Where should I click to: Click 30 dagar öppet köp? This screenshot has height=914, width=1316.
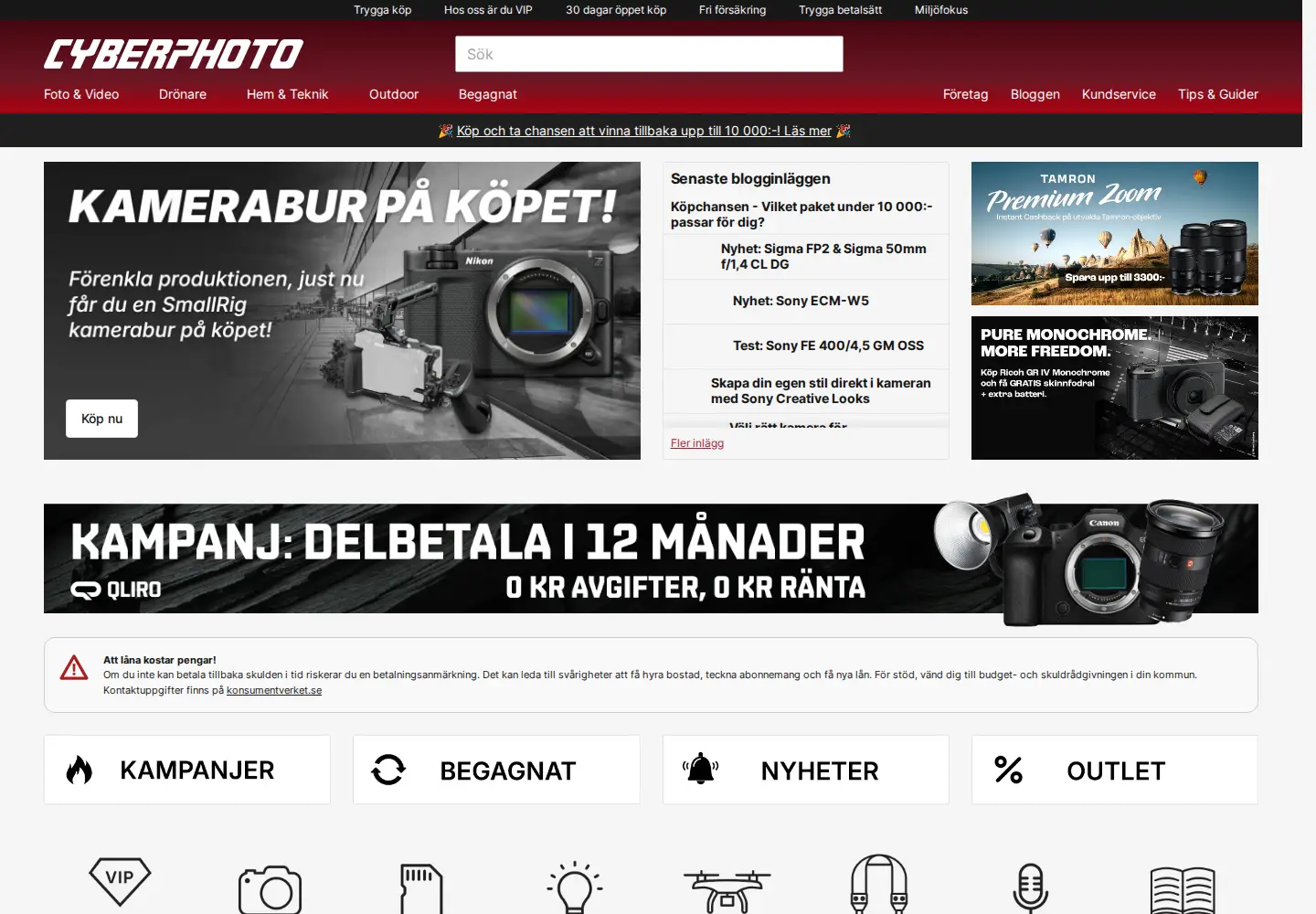616,10
